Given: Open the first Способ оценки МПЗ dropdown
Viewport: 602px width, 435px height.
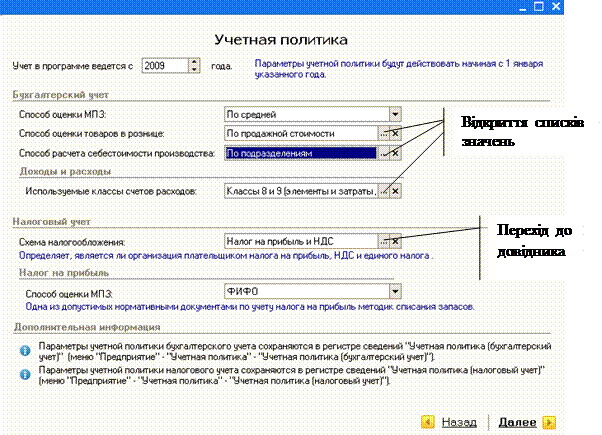Looking at the screenshot, I should click(x=395, y=115).
